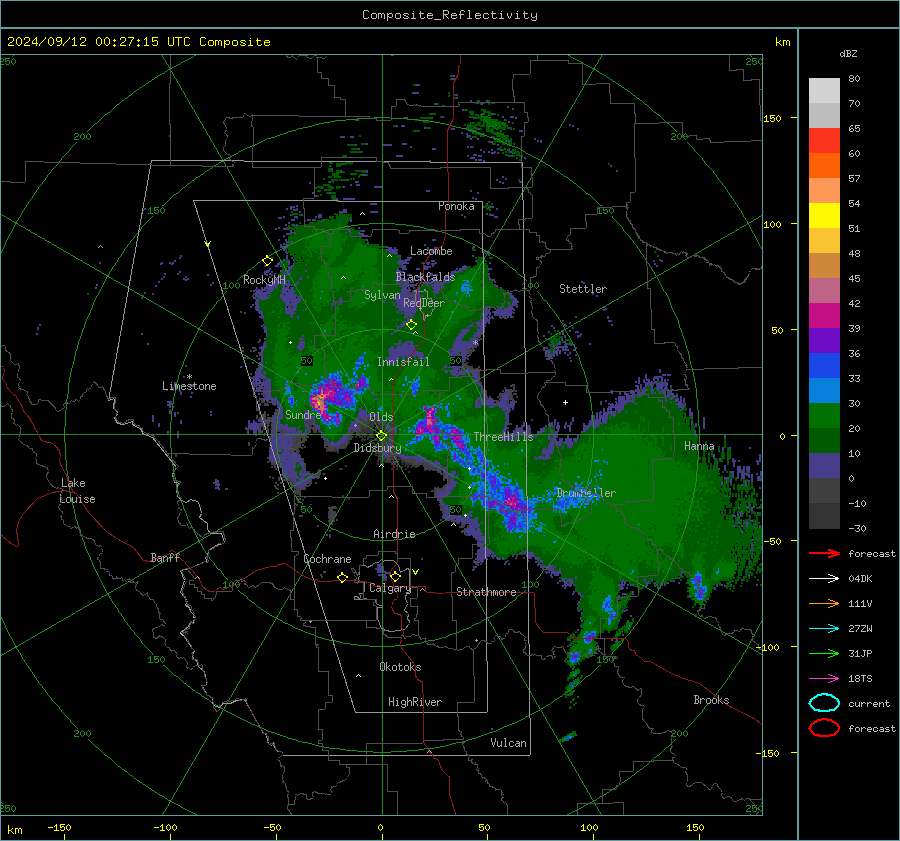Click the Composite_Reflectivity title text

point(450,15)
